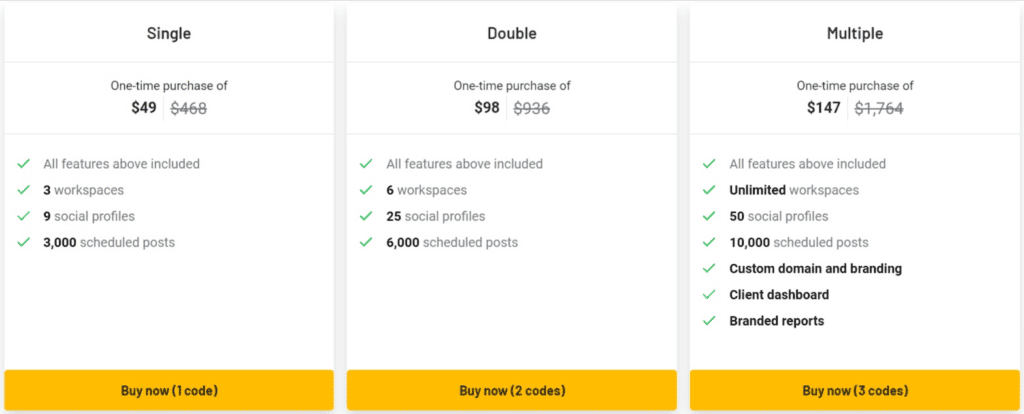Click the Buy now (1 code) button
The width and height of the screenshot is (1024, 414).
point(169,390)
